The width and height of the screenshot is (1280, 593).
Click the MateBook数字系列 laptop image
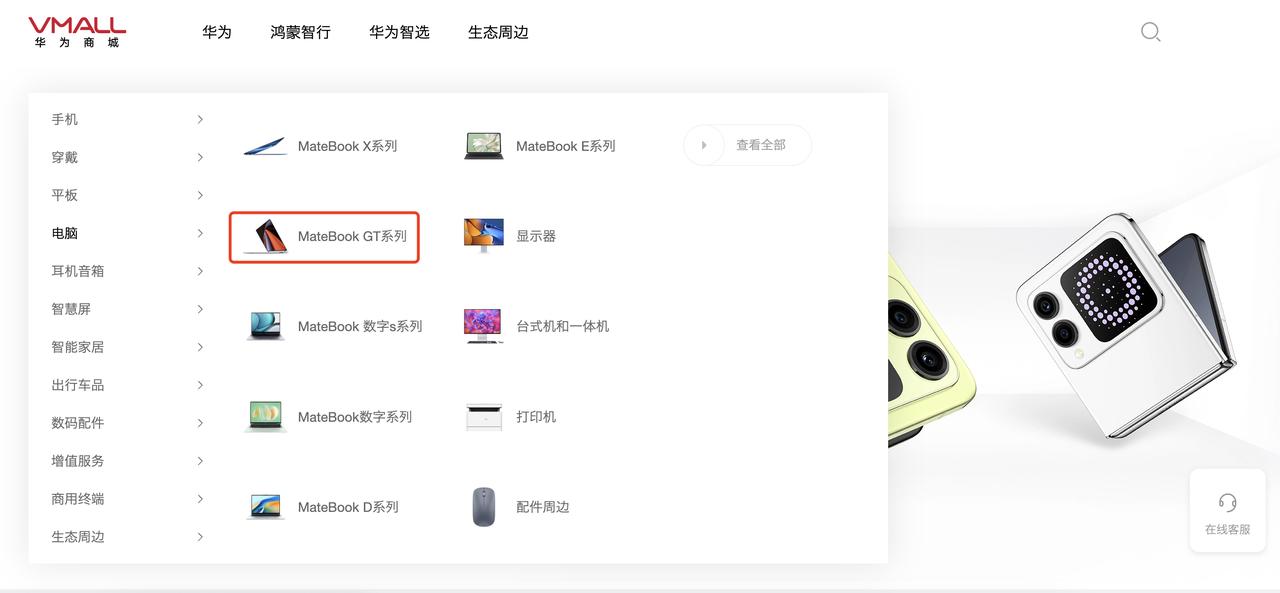[x=265, y=417]
